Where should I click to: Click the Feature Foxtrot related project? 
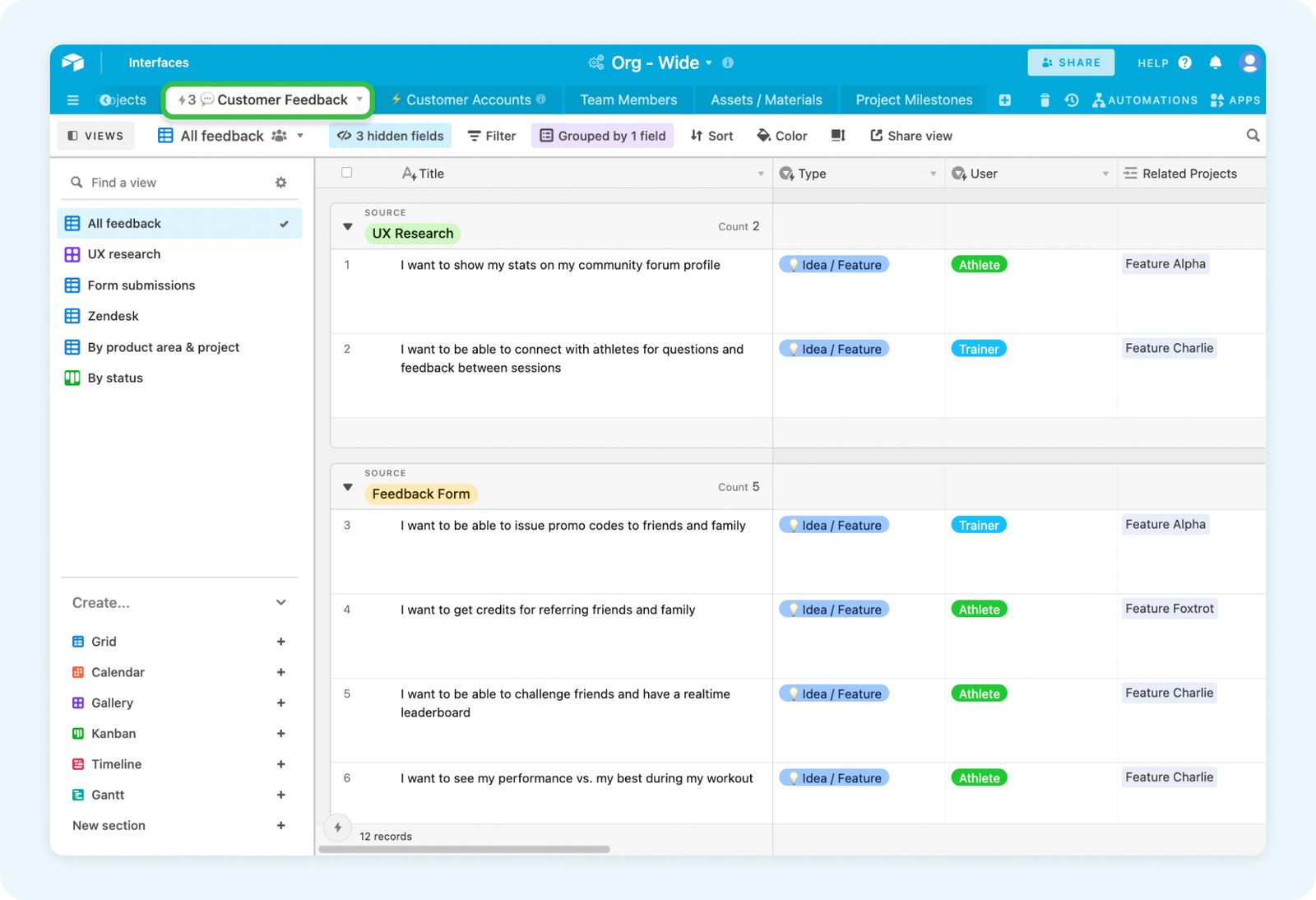[x=1169, y=609]
